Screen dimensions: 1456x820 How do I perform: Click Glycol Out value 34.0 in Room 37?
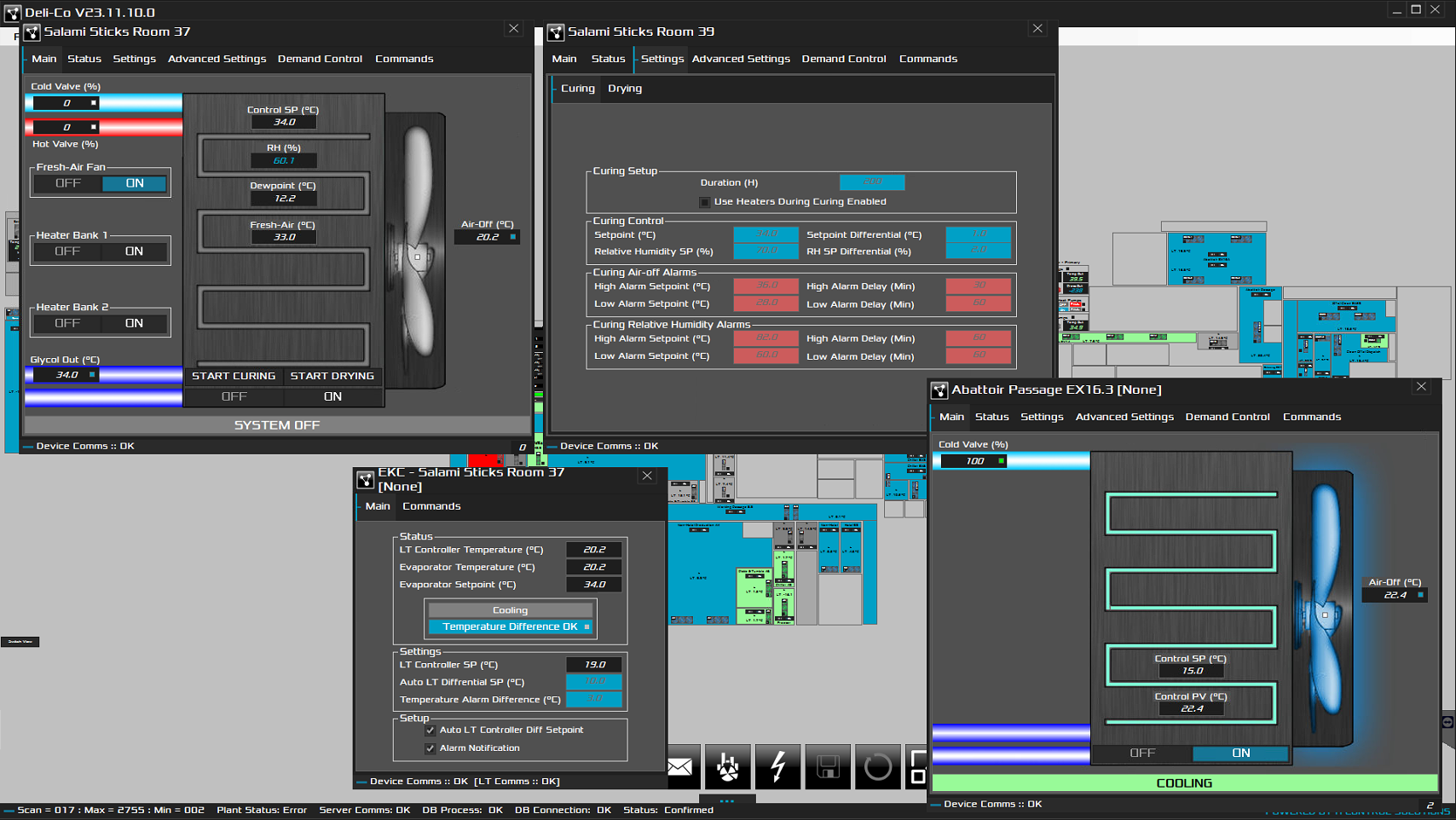point(66,375)
